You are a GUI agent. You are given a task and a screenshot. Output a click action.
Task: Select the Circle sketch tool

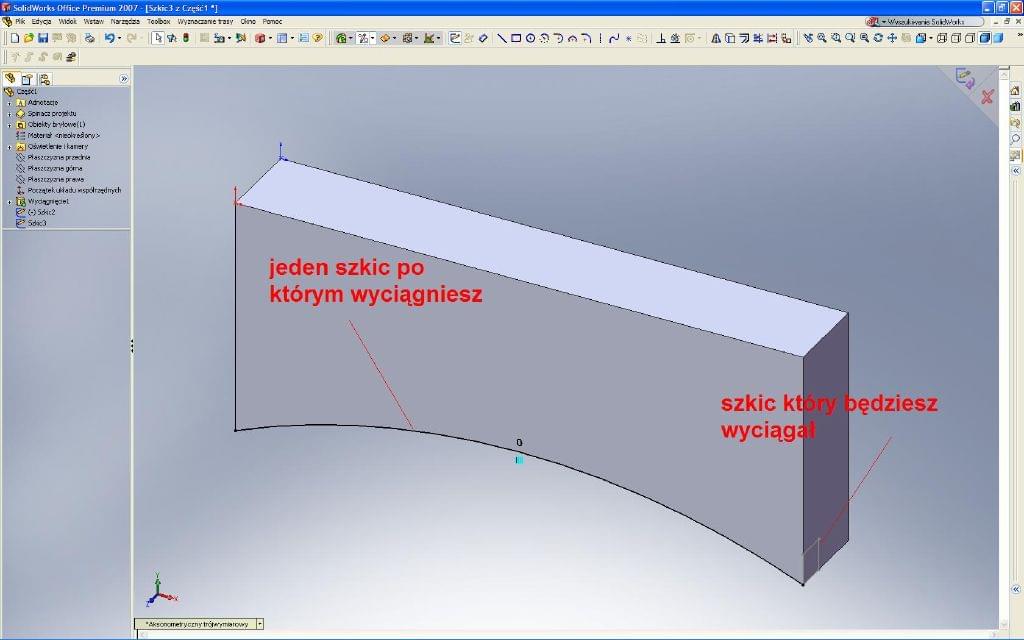tap(530, 39)
